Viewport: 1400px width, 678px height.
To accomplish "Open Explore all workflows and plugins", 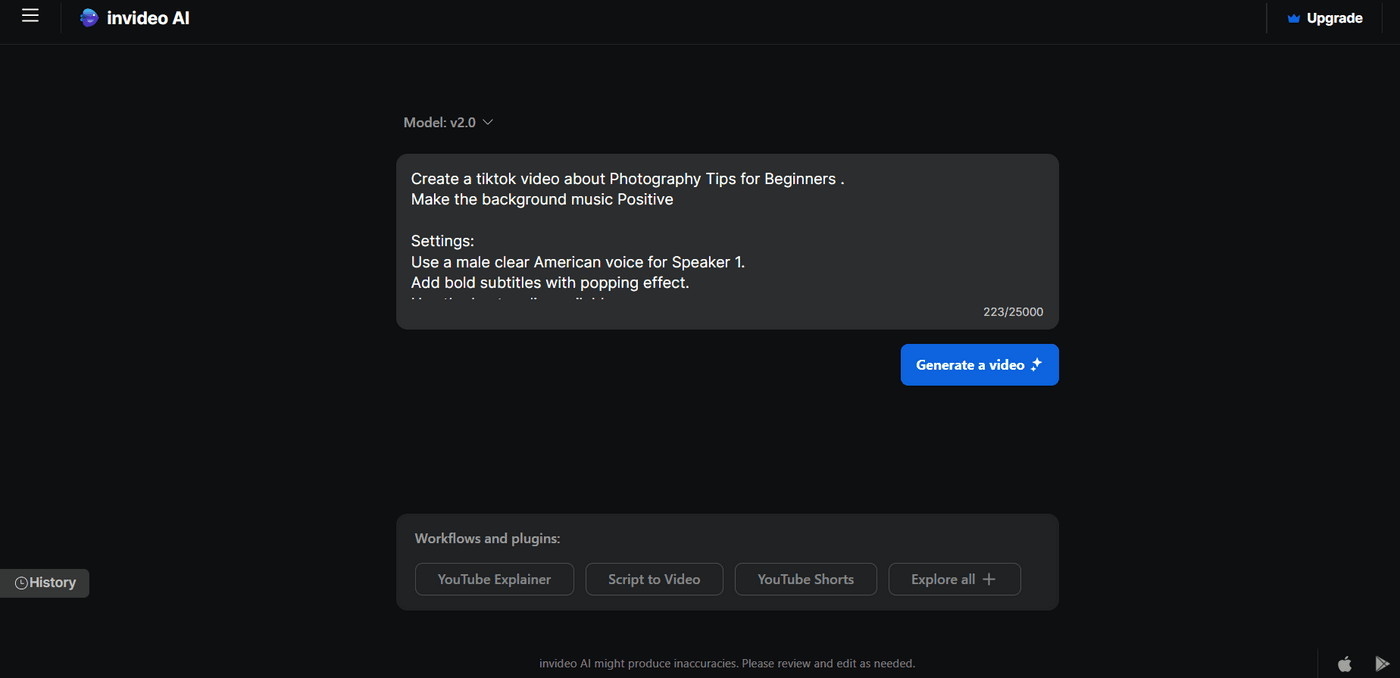I will pyautogui.click(x=954, y=579).
